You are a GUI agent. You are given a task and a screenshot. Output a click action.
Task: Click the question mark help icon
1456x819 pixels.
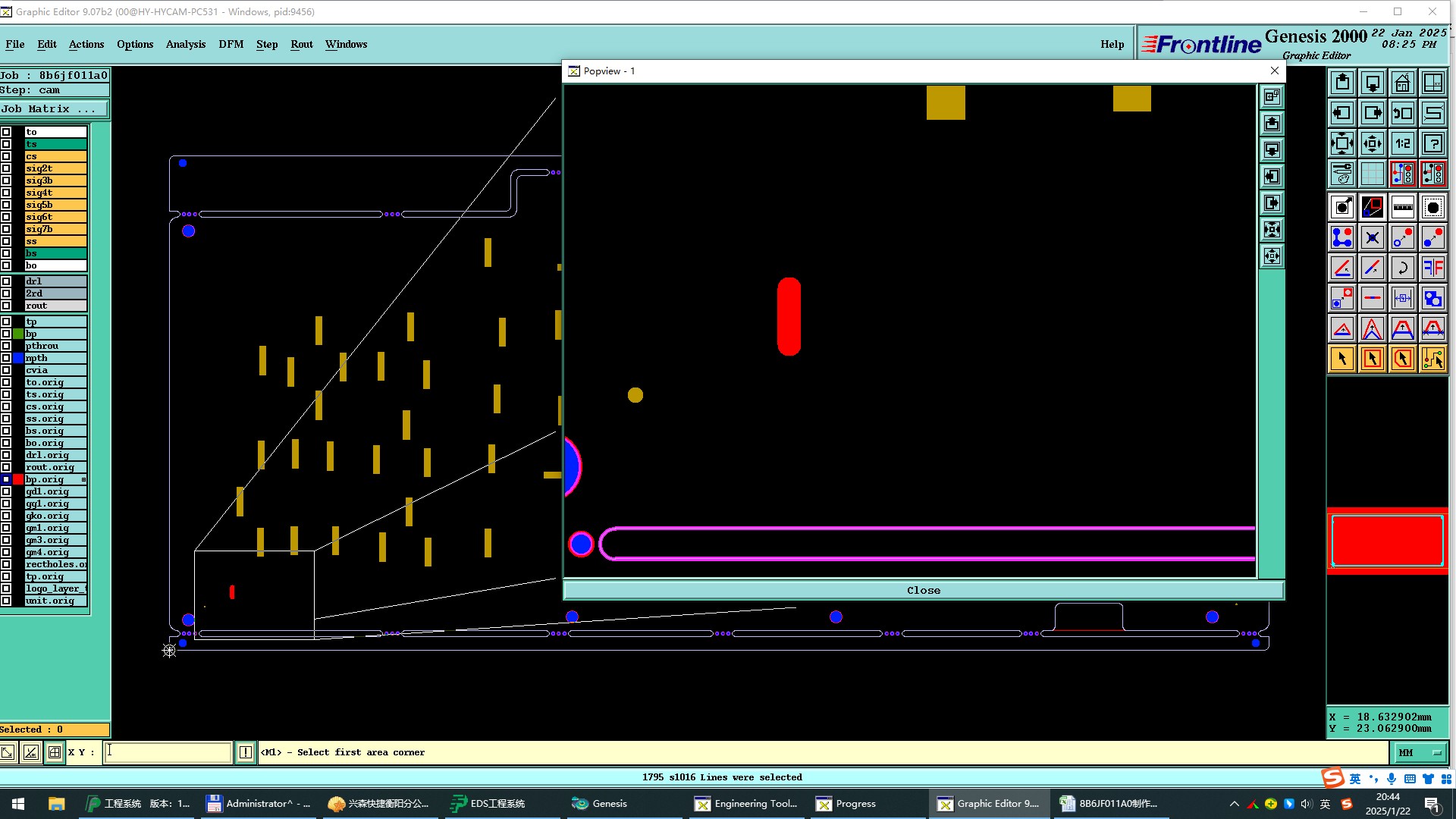point(1432,143)
